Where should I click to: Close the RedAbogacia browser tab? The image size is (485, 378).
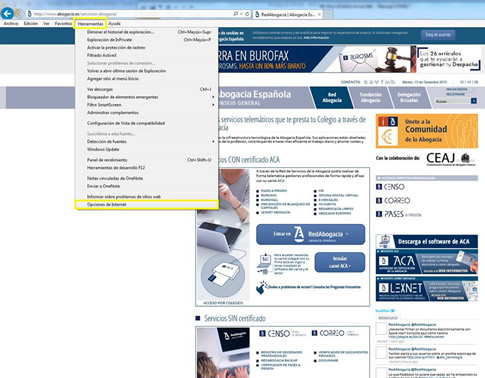click(319, 14)
